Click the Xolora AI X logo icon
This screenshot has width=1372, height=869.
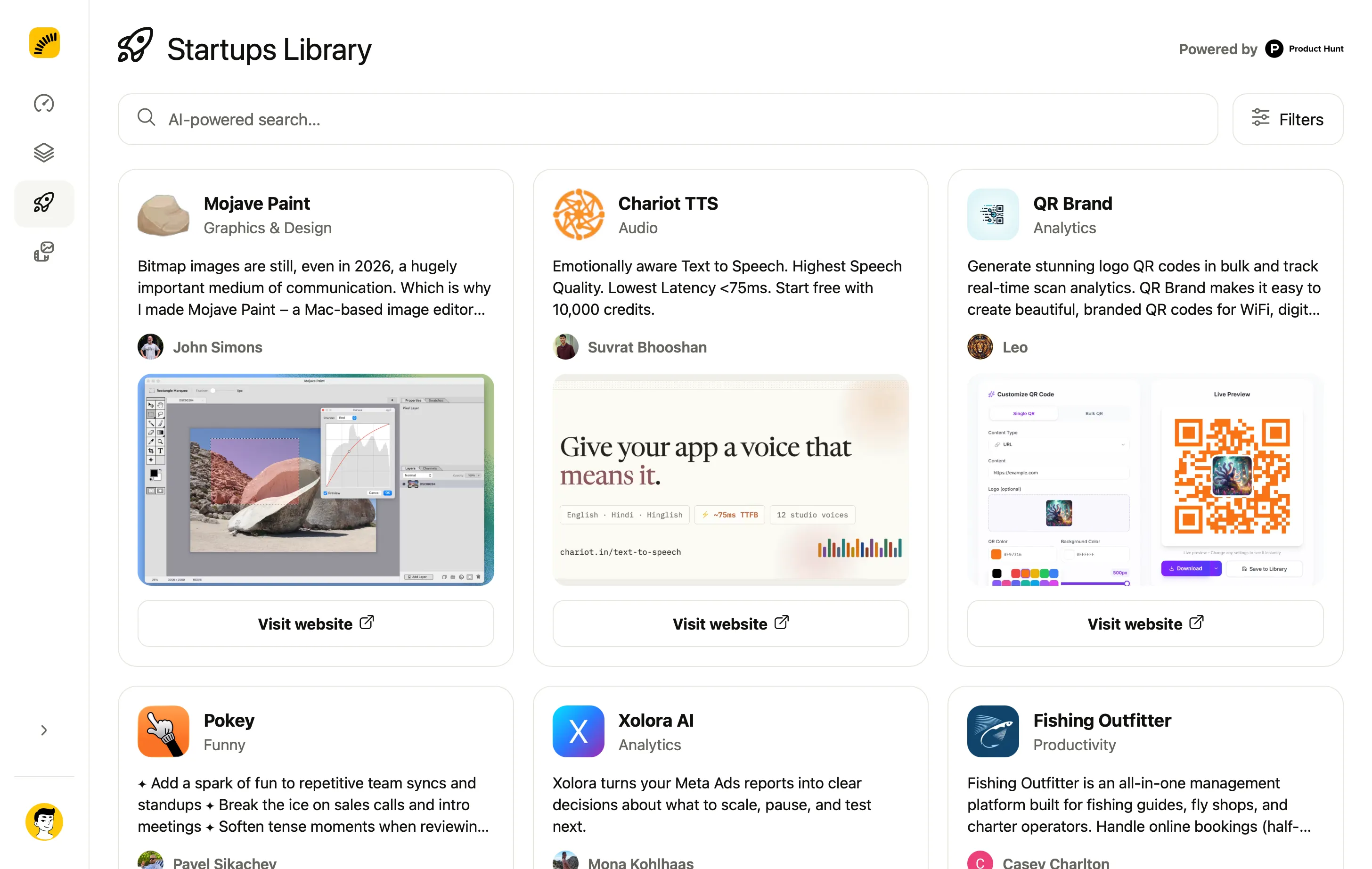pyautogui.click(x=578, y=732)
